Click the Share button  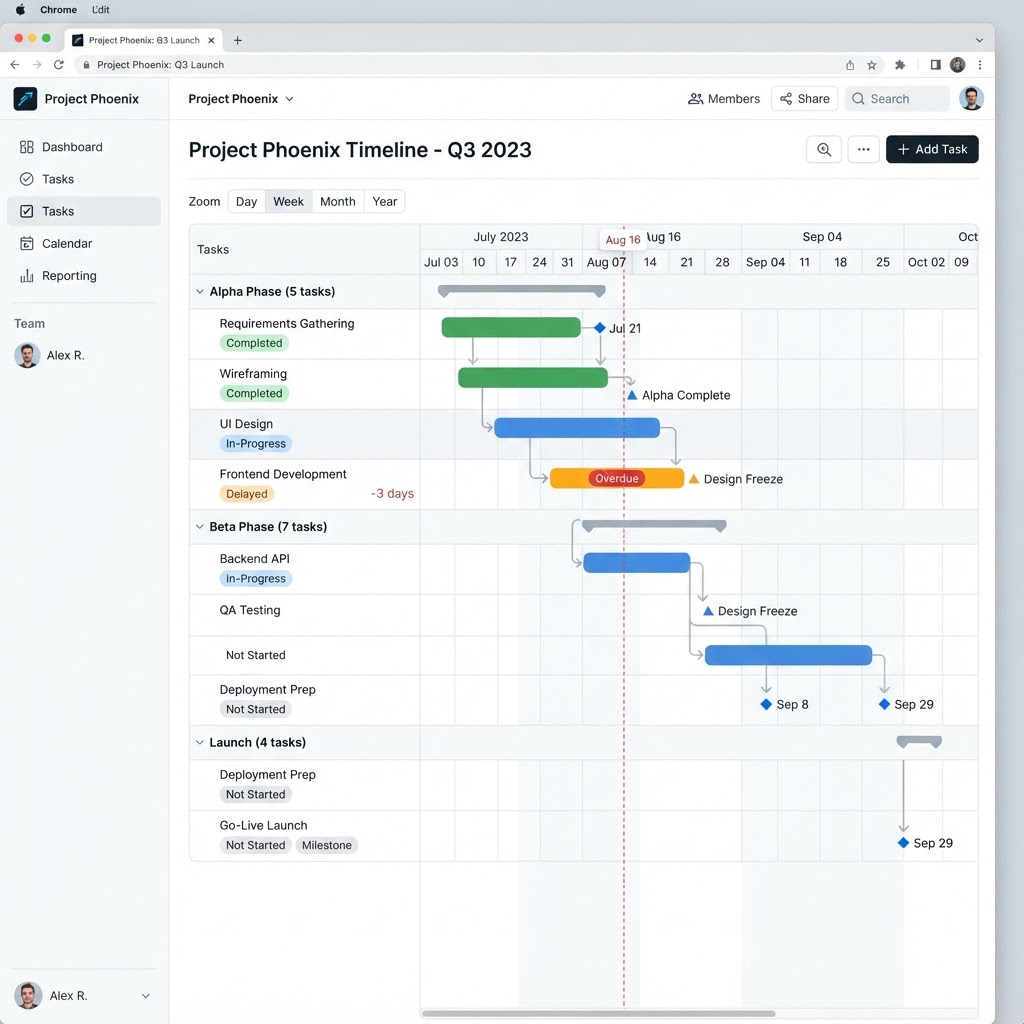pos(805,99)
